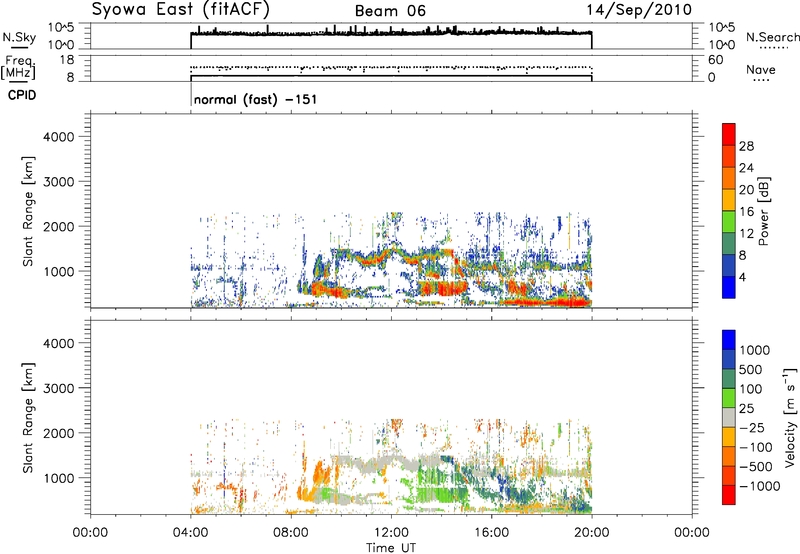Select the yellow 16–20 dB Power colorbar segment

click(x=729, y=200)
